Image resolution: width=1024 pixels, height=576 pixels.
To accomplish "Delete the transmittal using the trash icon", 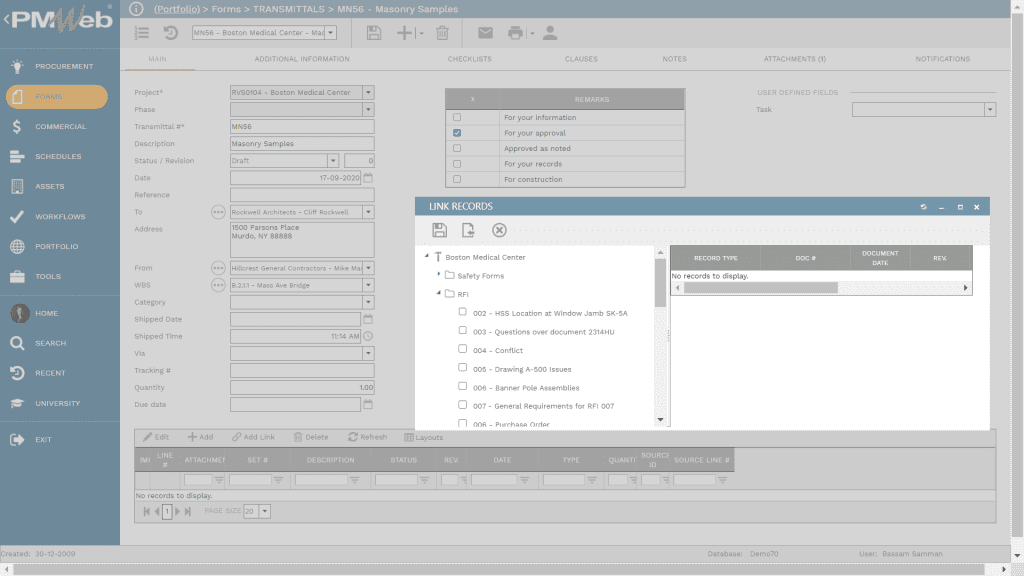I will (x=442, y=33).
